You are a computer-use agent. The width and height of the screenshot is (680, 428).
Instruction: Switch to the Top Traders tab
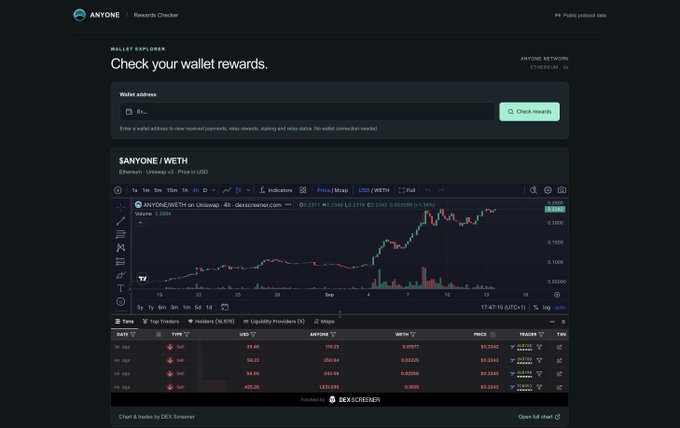(x=160, y=321)
